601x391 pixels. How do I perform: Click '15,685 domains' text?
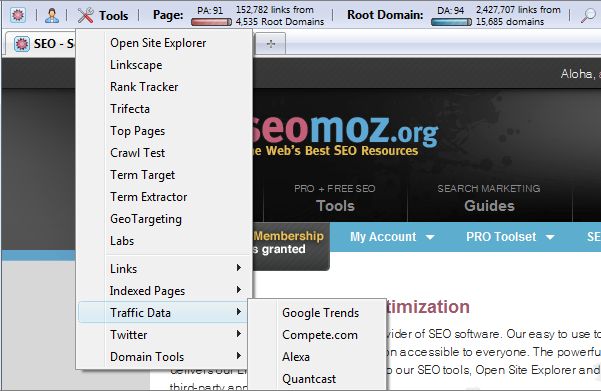pyautogui.click(x=510, y=22)
